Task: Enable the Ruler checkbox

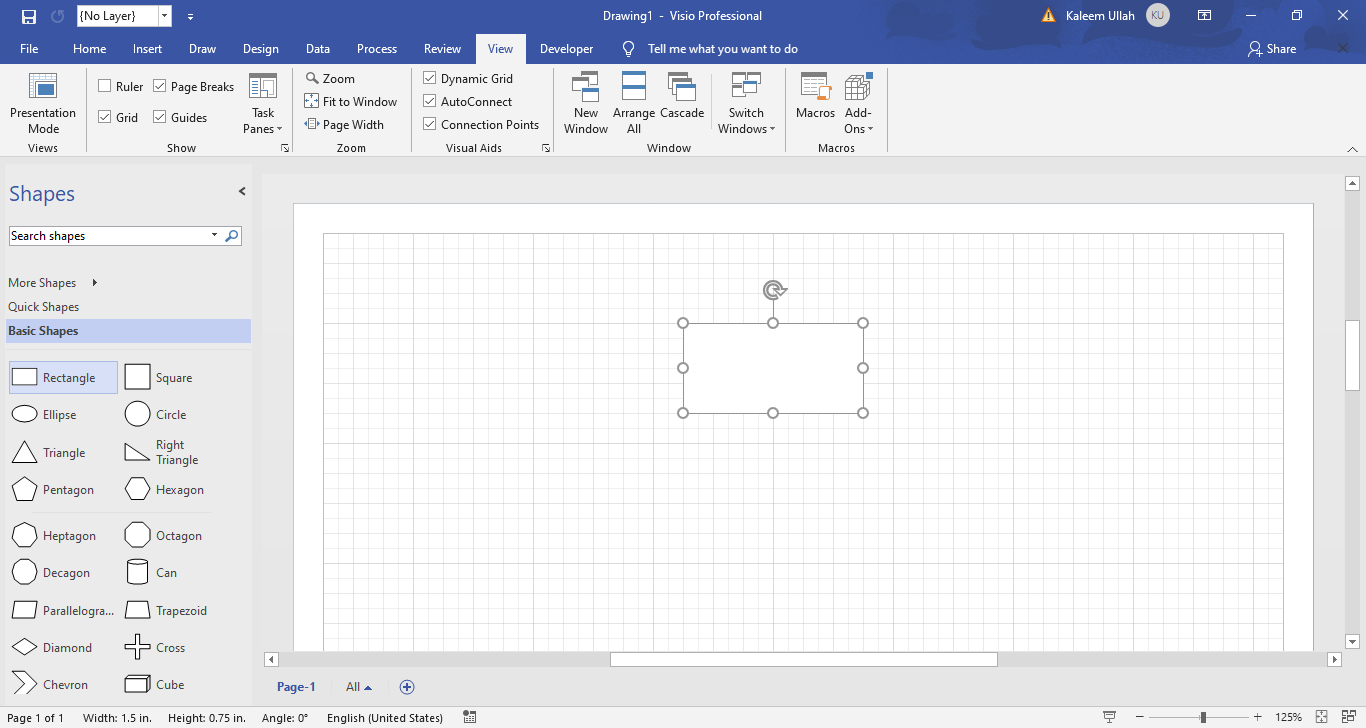Action: coord(103,86)
